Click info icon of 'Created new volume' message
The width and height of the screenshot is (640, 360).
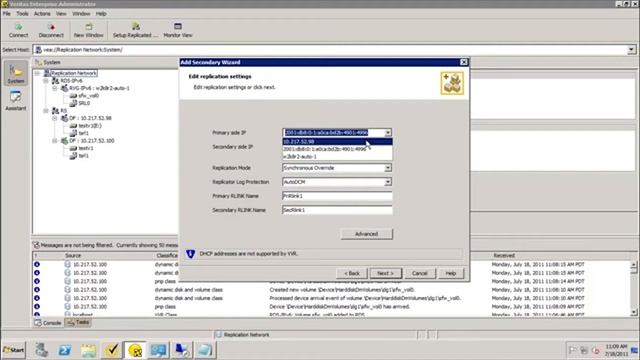point(37,290)
